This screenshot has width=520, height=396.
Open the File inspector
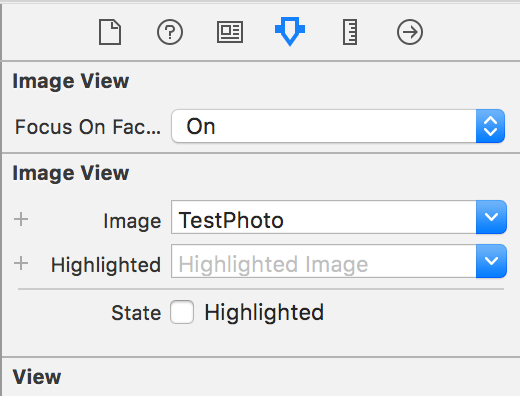(x=110, y=32)
